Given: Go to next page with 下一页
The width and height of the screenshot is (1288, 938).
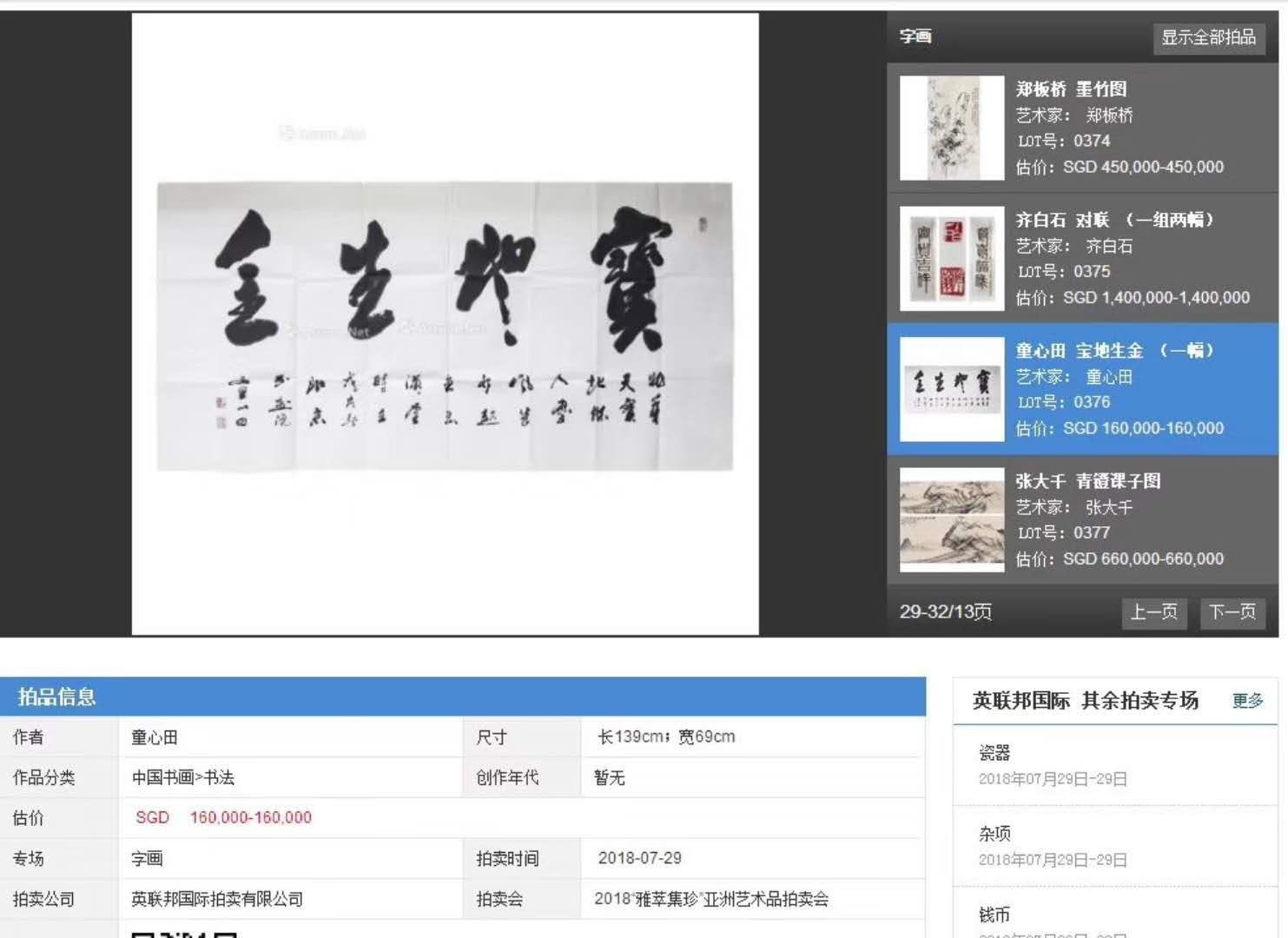Looking at the screenshot, I should 1232,612.
